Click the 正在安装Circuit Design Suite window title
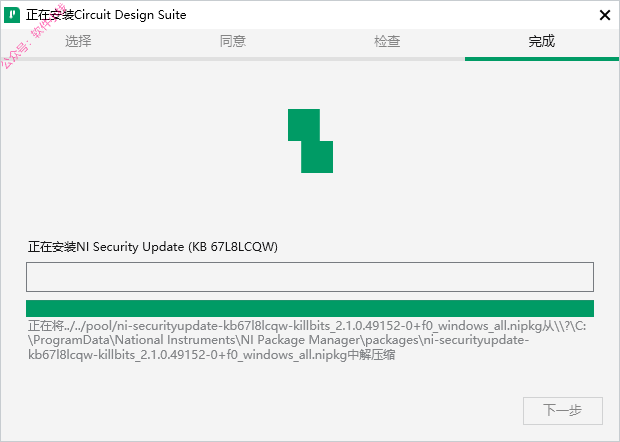This screenshot has height=442, width=620. [106, 15]
